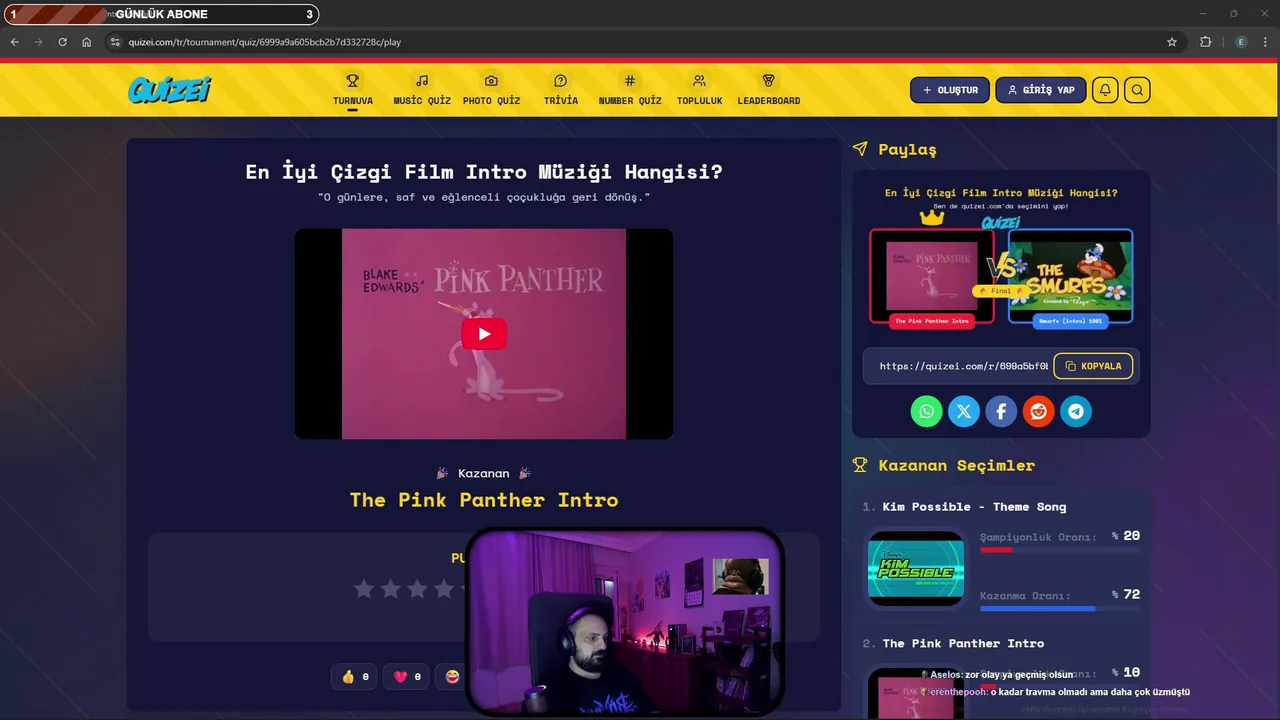1280x720 pixels.
Task: Click the Kim Possible thumbnail
Action: [916, 567]
